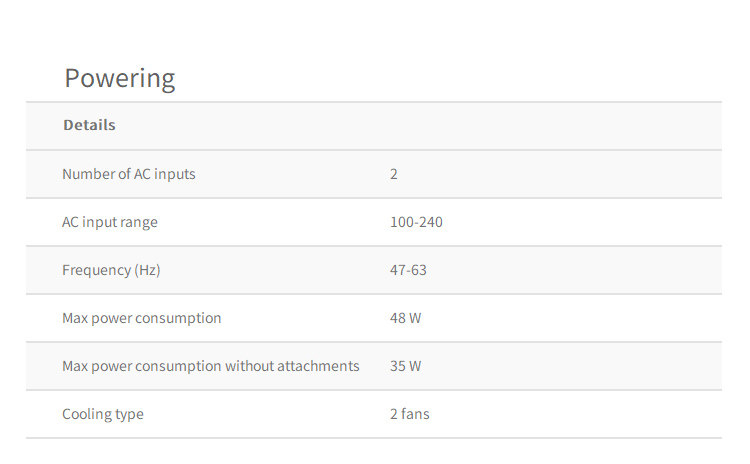Click the word "type" in the last row
Image resolution: width=750 pixels, height=464 pixels.
[131, 414]
